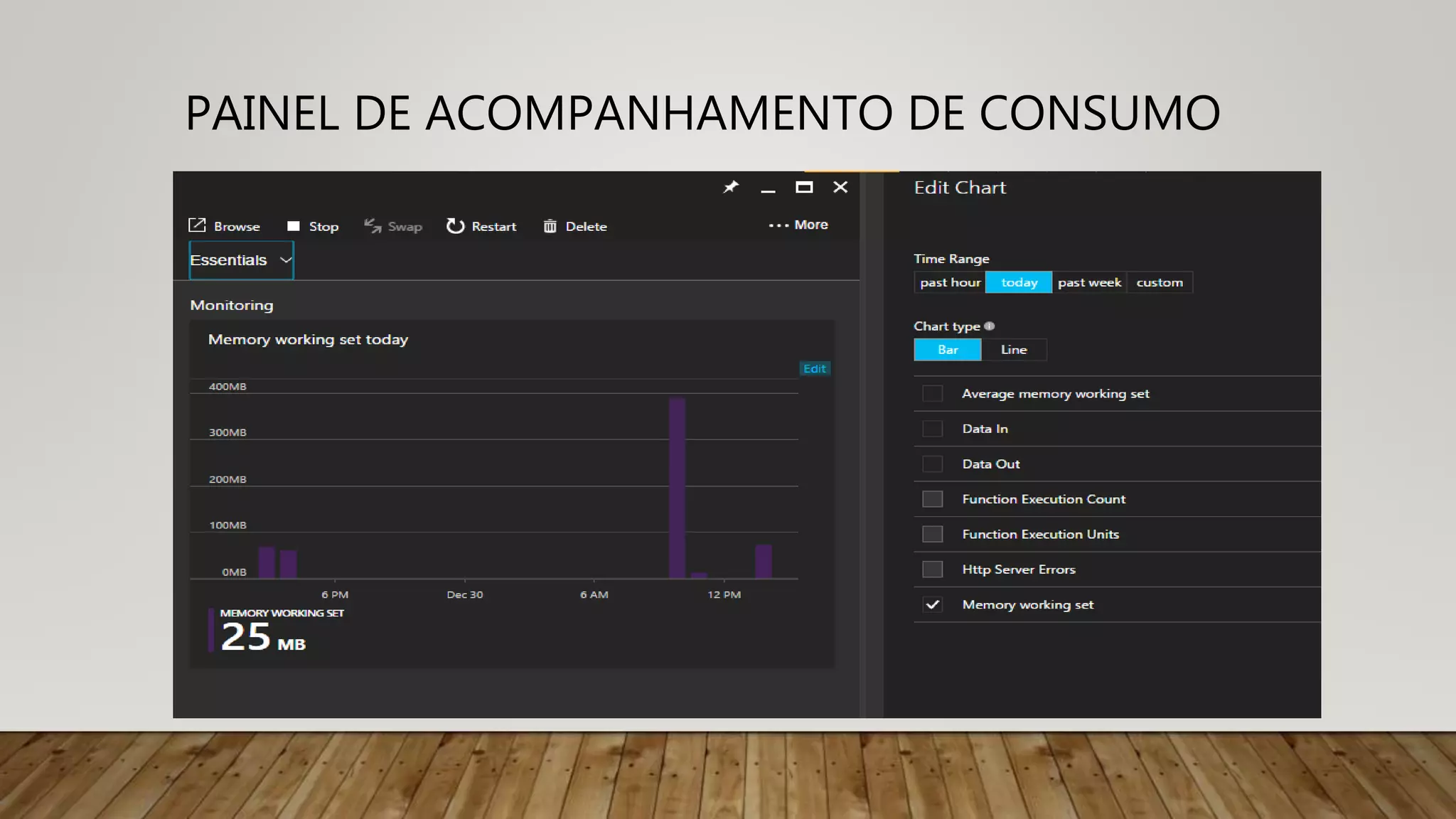Close the blade with X icon

point(840,187)
